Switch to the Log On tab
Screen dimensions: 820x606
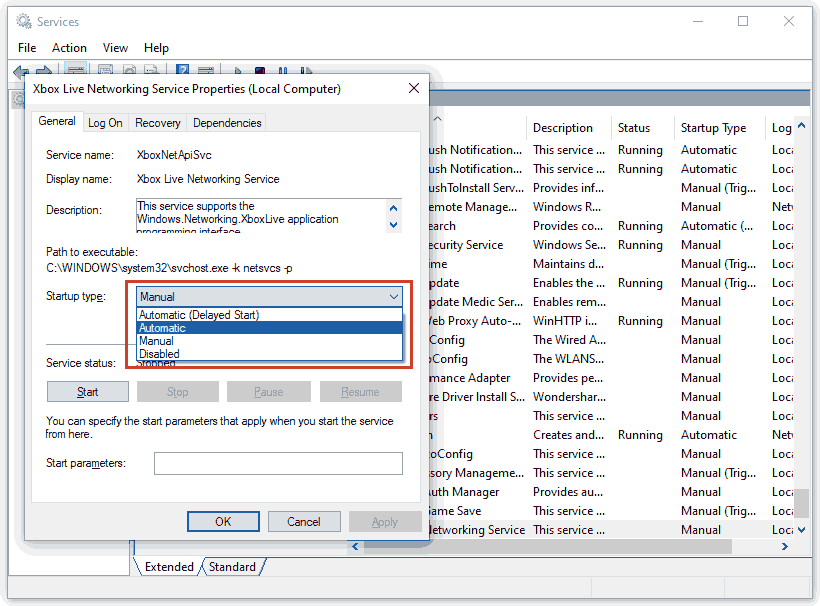click(105, 123)
